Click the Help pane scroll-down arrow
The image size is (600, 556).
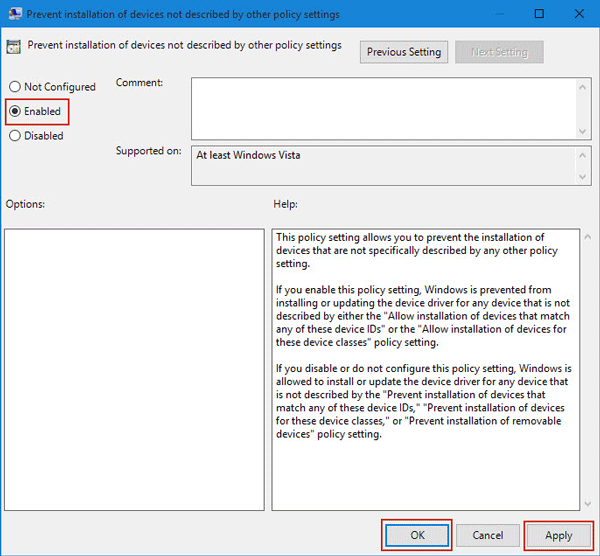click(588, 504)
